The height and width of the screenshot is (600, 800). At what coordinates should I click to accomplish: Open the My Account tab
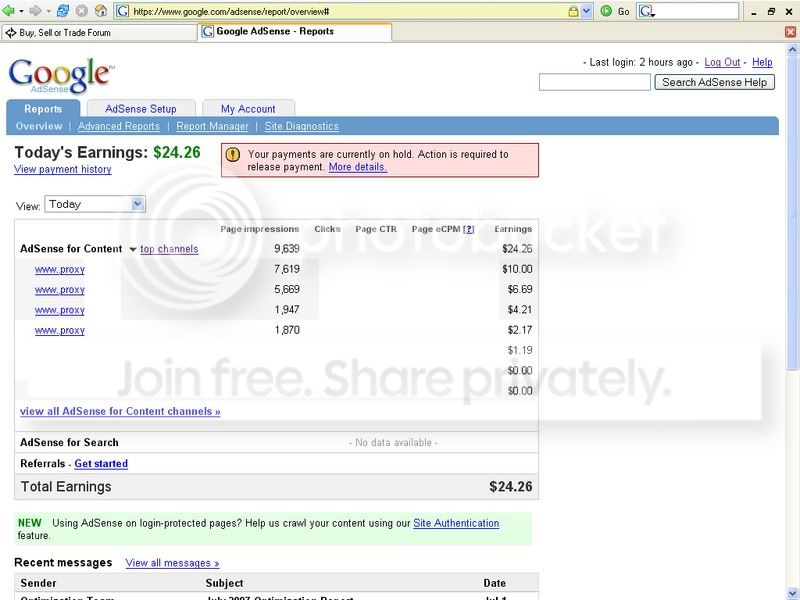tap(248, 109)
